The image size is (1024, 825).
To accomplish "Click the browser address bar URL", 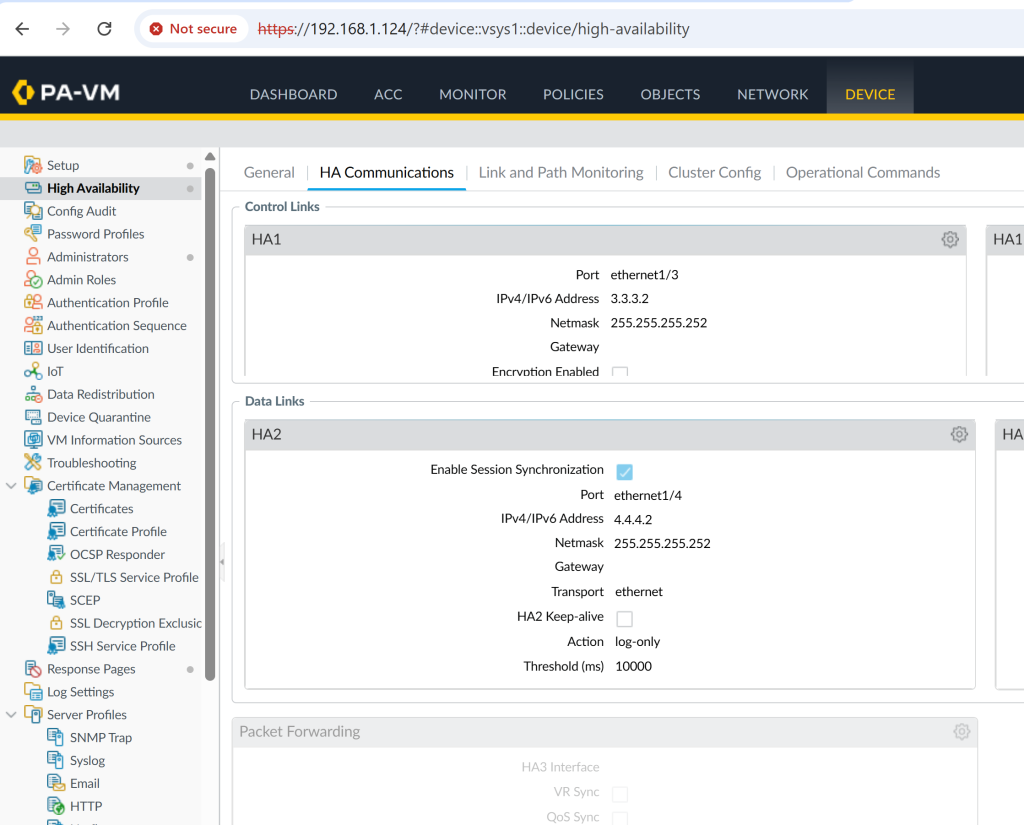I will [x=473, y=29].
